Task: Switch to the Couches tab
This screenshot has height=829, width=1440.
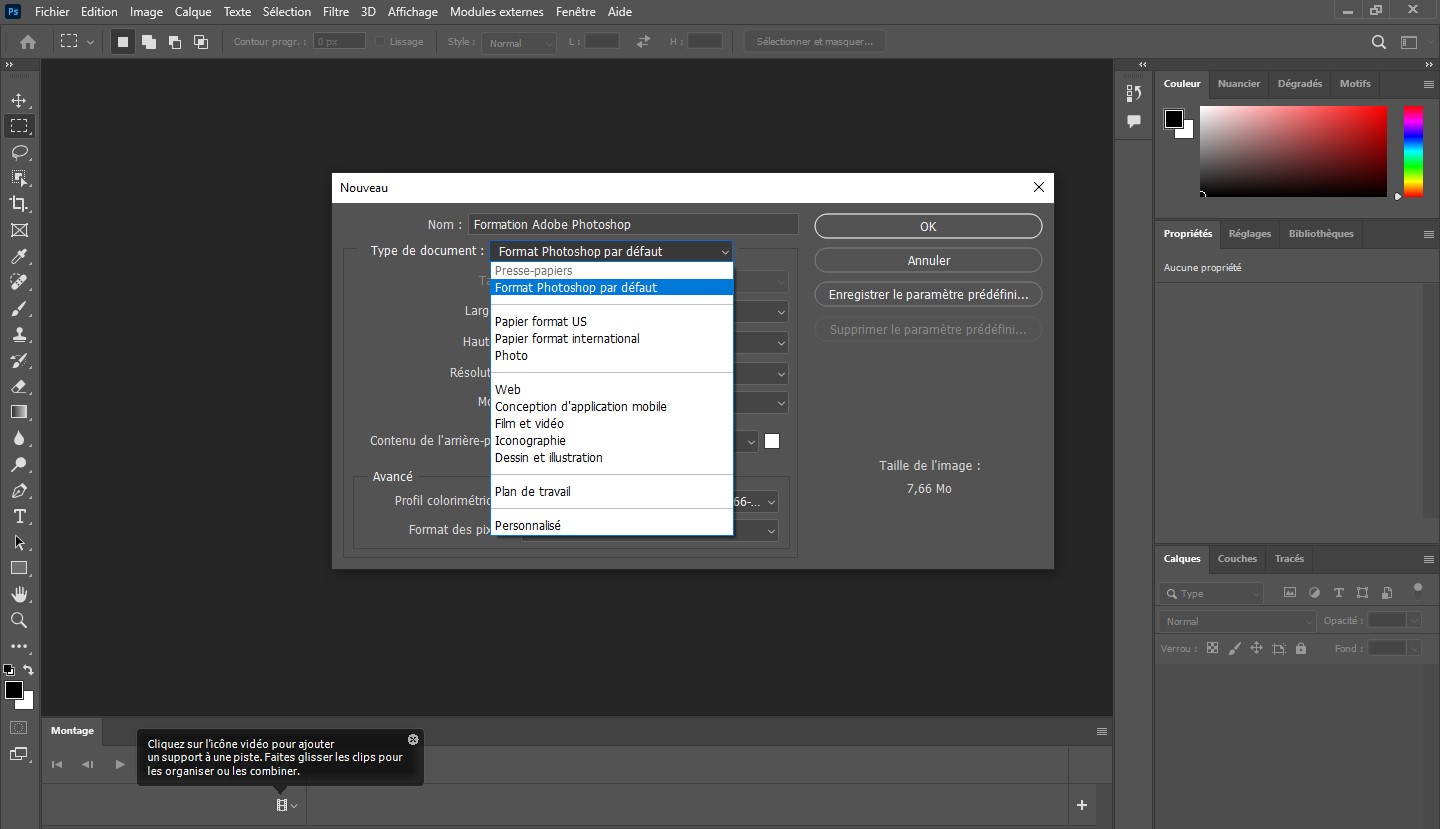Action: 1237,559
